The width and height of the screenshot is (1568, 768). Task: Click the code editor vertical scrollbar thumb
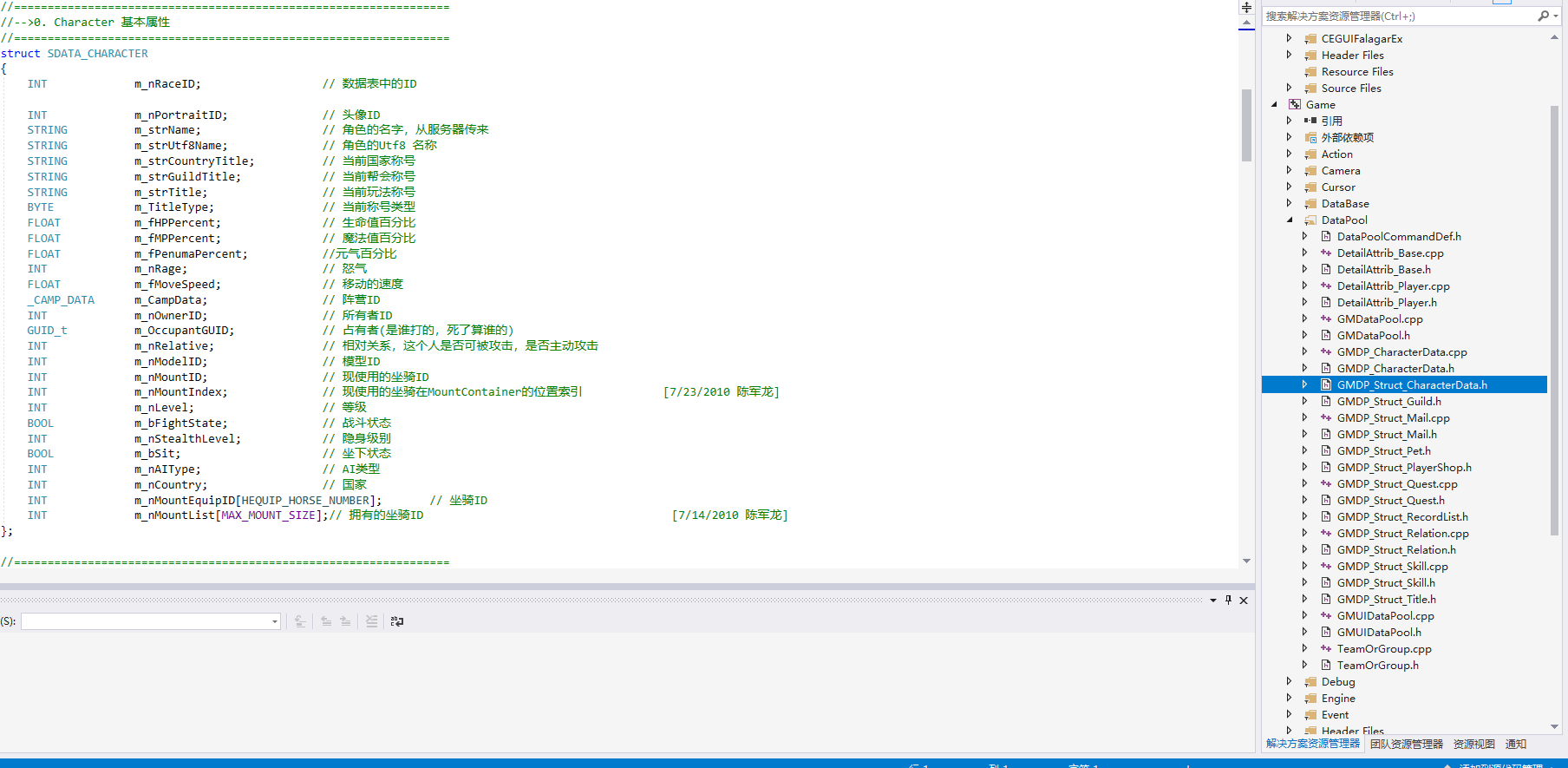(1246, 125)
